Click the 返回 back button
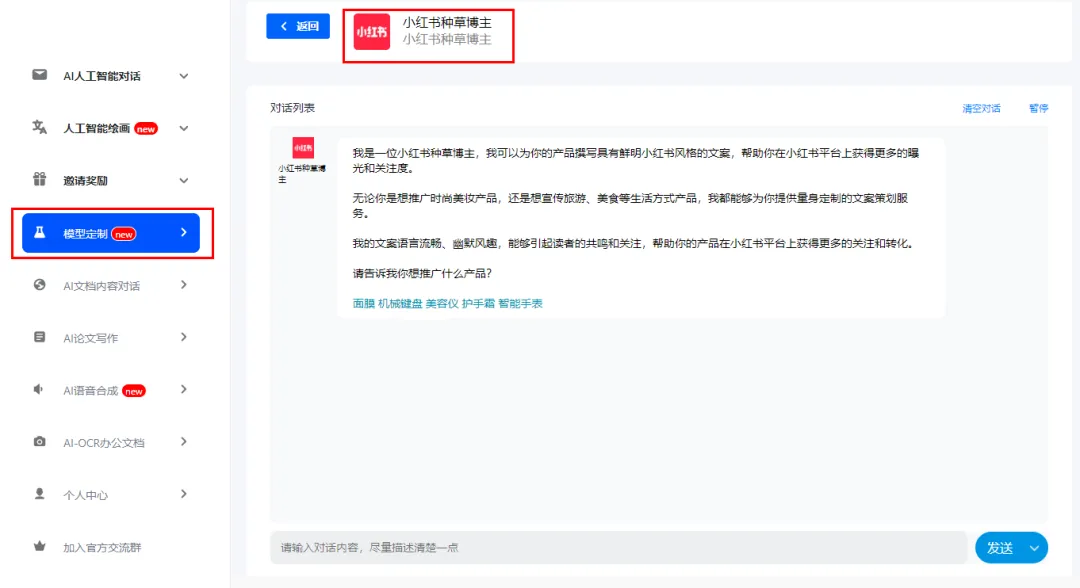 tap(298, 26)
